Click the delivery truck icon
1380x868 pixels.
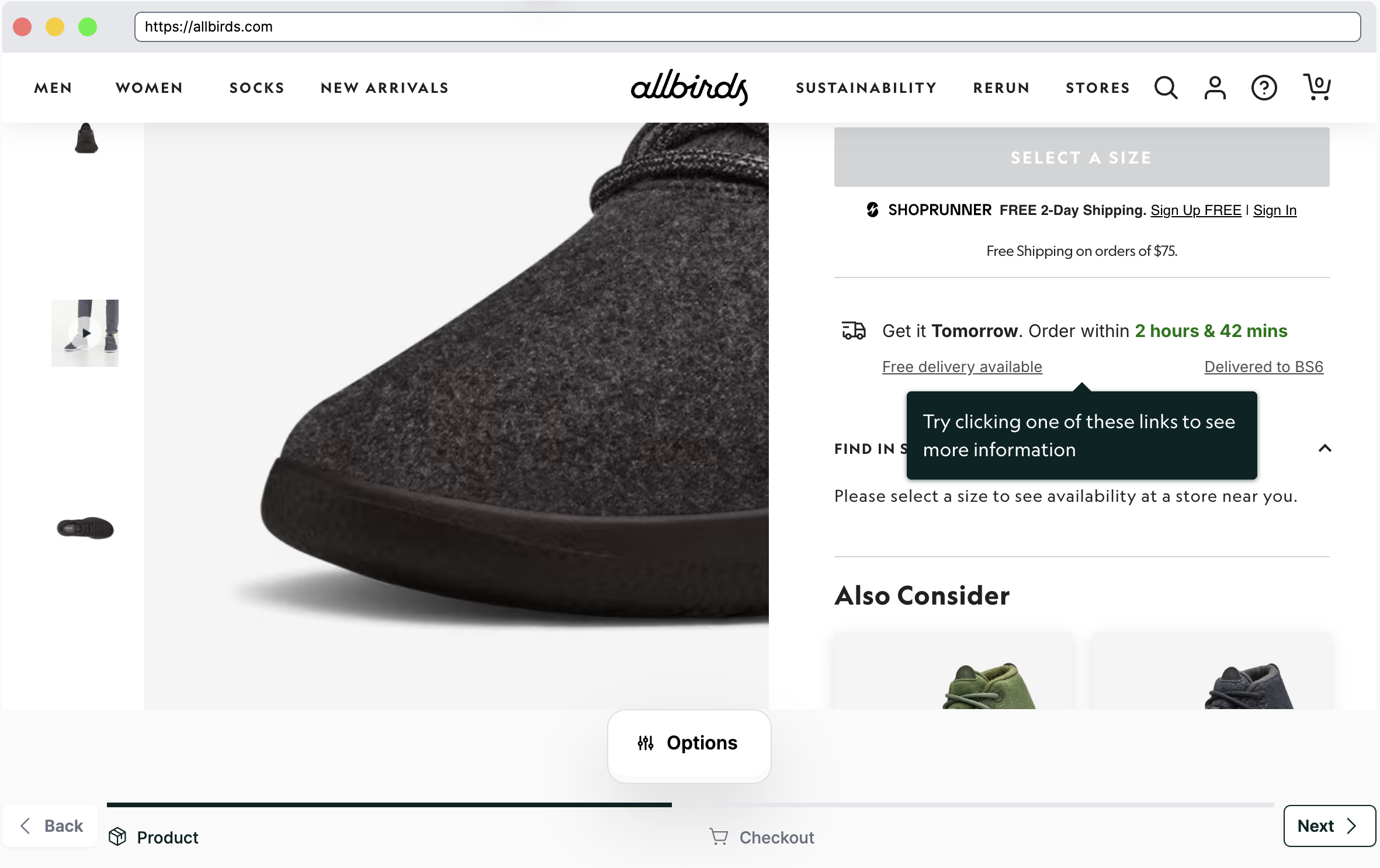(854, 330)
